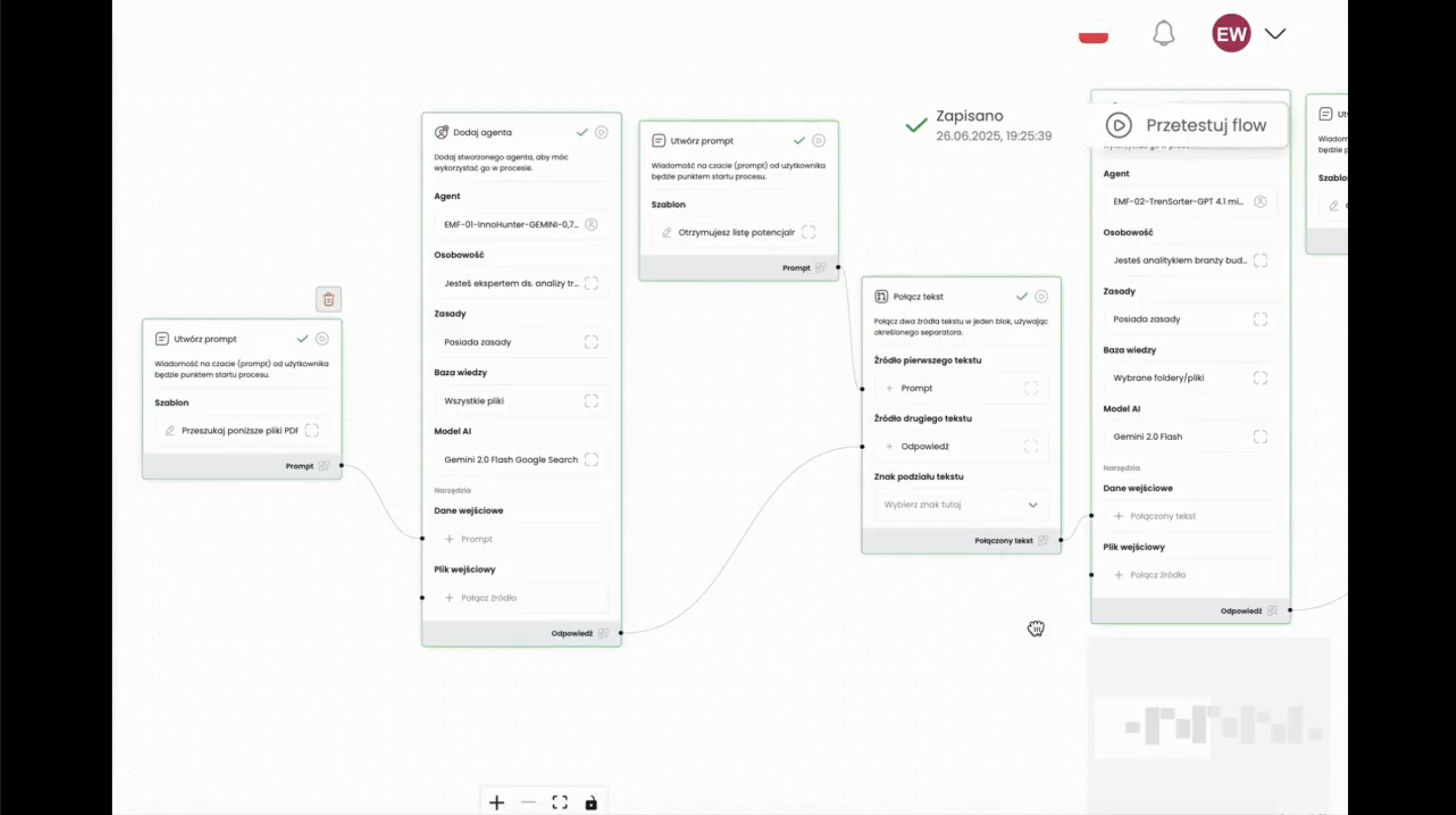
Task: Expand the EW user account chevron
Action: 1275,33
